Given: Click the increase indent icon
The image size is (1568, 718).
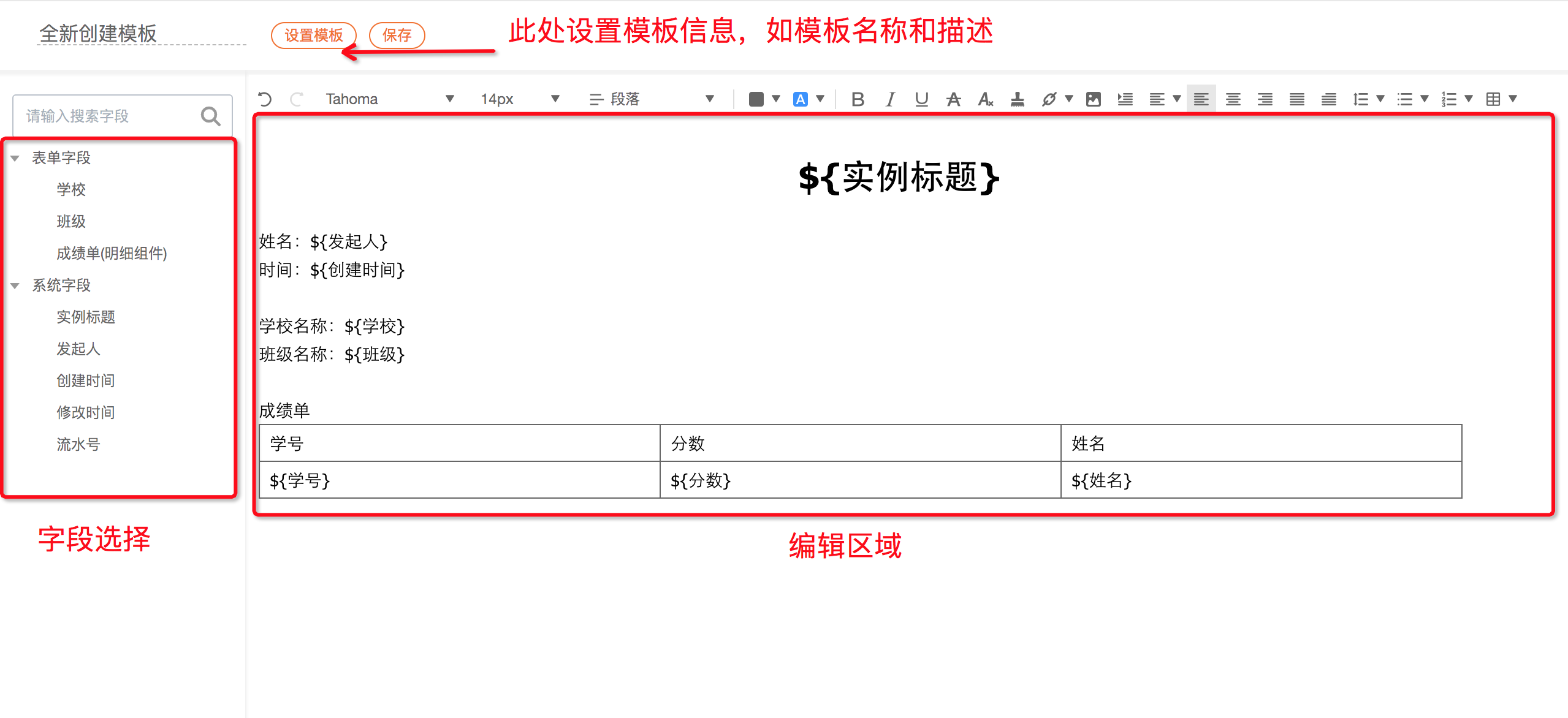Looking at the screenshot, I should (x=1125, y=99).
